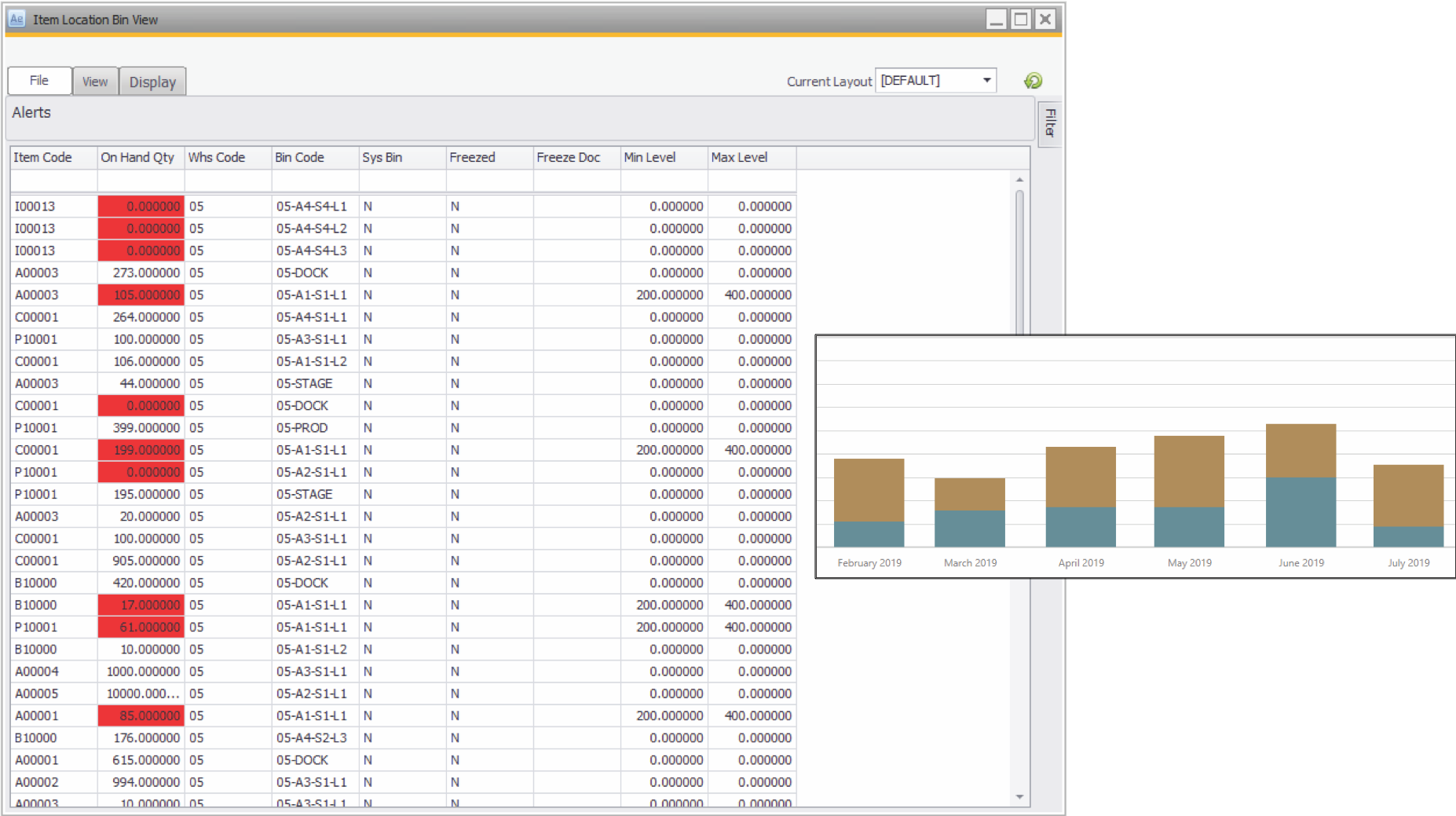Open the File menu tab
This screenshot has height=816, width=1456.
tap(39, 81)
